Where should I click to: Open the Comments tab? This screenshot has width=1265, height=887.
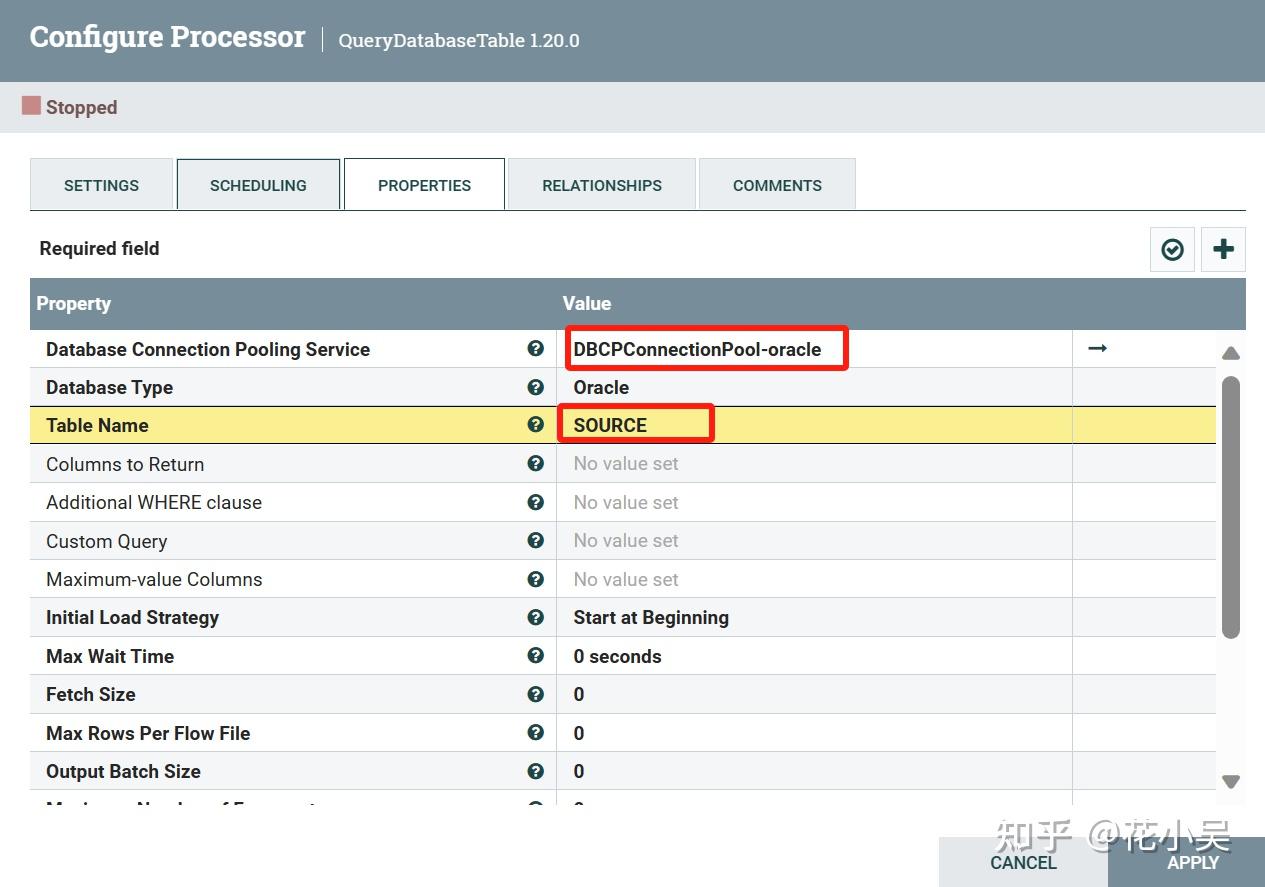coord(777,185)
